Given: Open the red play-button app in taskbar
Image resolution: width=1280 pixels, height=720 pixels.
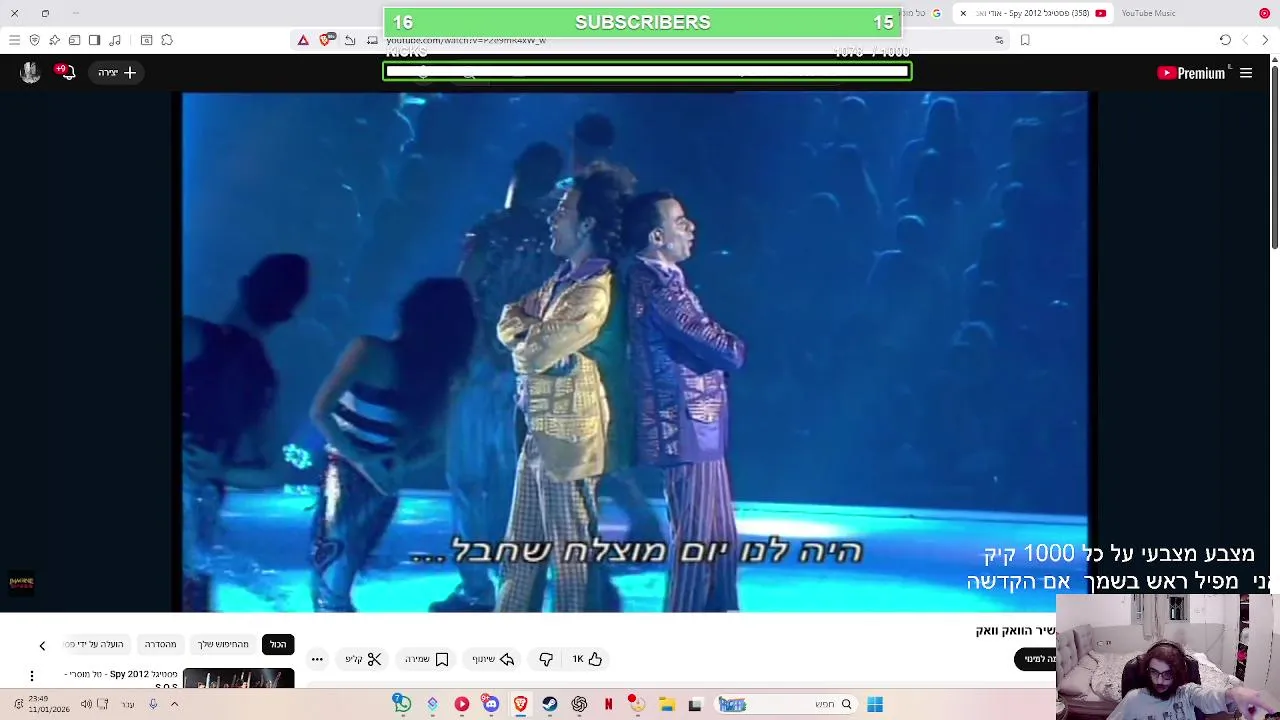Looking at the screenshot, I should point(461,704).
